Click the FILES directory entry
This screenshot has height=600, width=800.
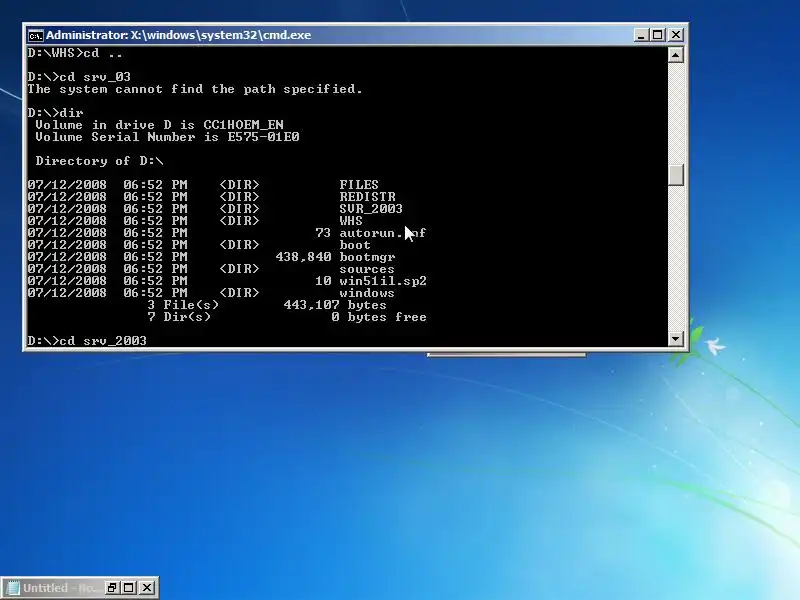pos(359,185)
